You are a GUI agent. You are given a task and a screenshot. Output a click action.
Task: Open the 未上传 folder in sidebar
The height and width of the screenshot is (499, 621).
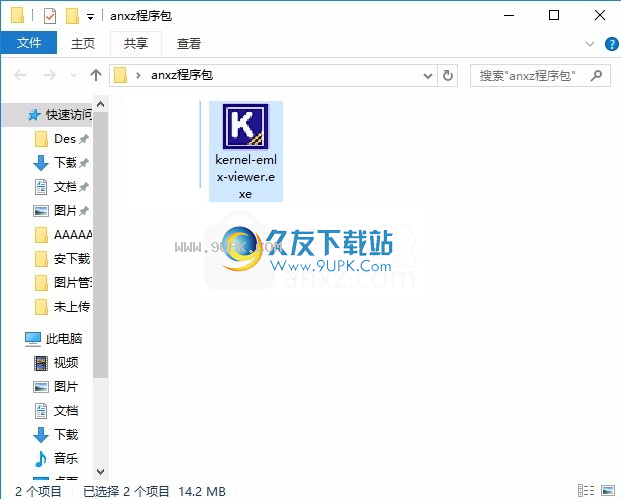tap(63, 307)
